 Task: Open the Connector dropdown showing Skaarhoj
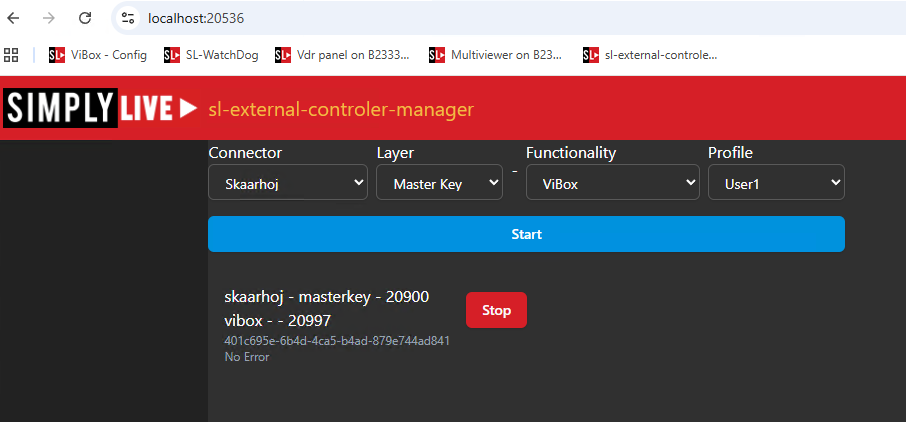point(288,183)
